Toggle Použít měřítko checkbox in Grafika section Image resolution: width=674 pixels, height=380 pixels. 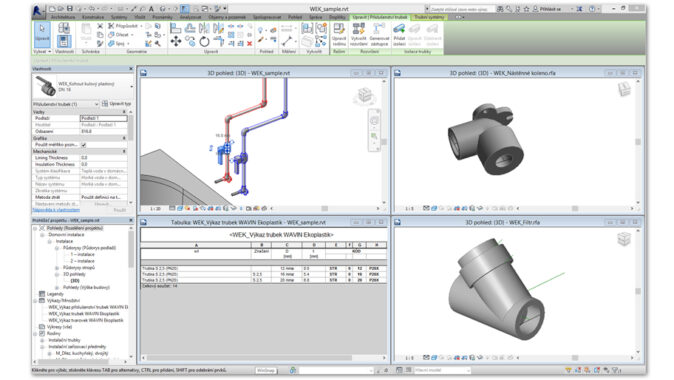tap(84, 145)
